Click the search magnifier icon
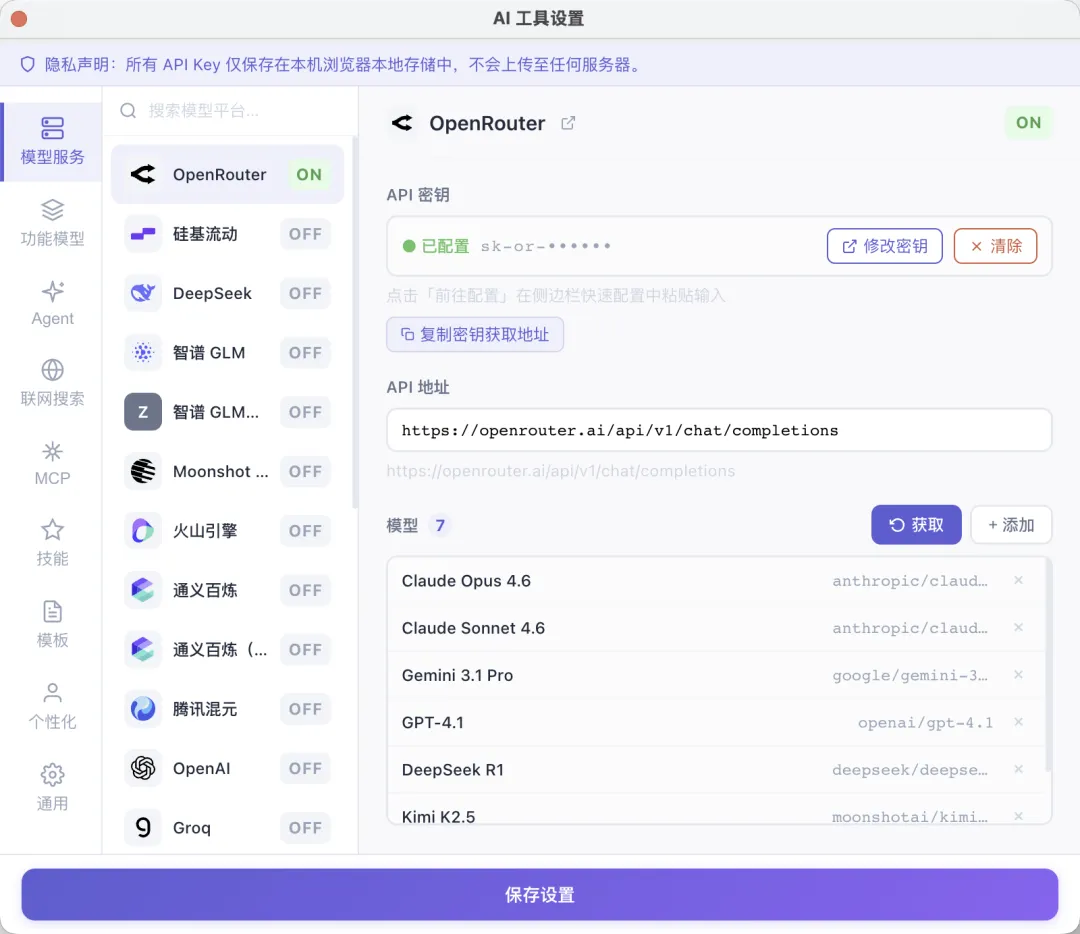Viewport: 1080px width, 934px height. (128, 111)
